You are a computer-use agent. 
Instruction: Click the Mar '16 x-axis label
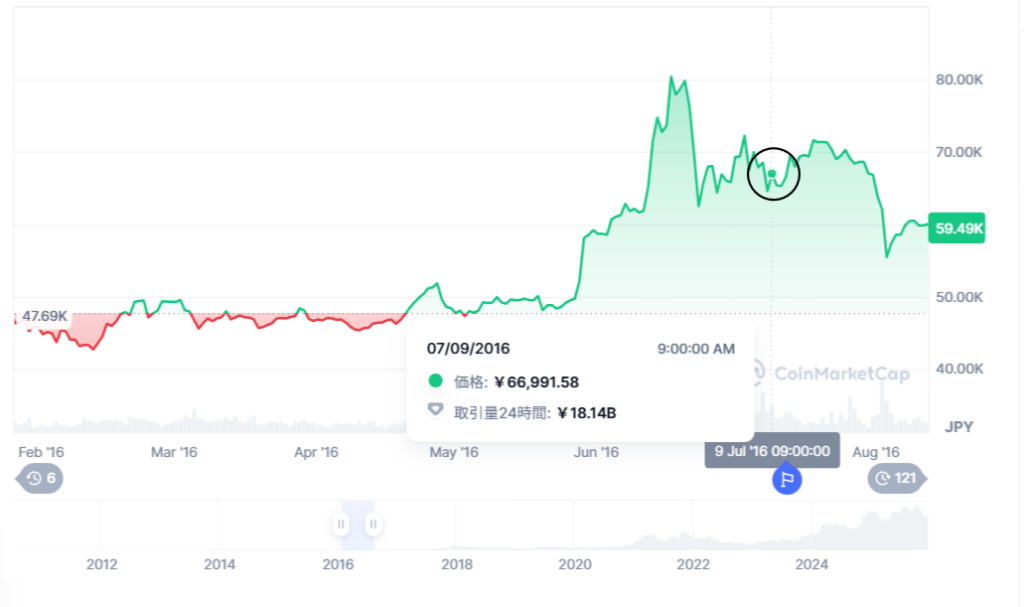(174, 452)
